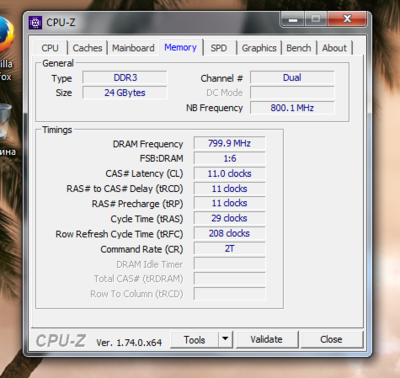Click the CPU-Z app icon in title bar
Image resolution: width=400 pixels, height=378 pixels.
click(x=35, y=23)
